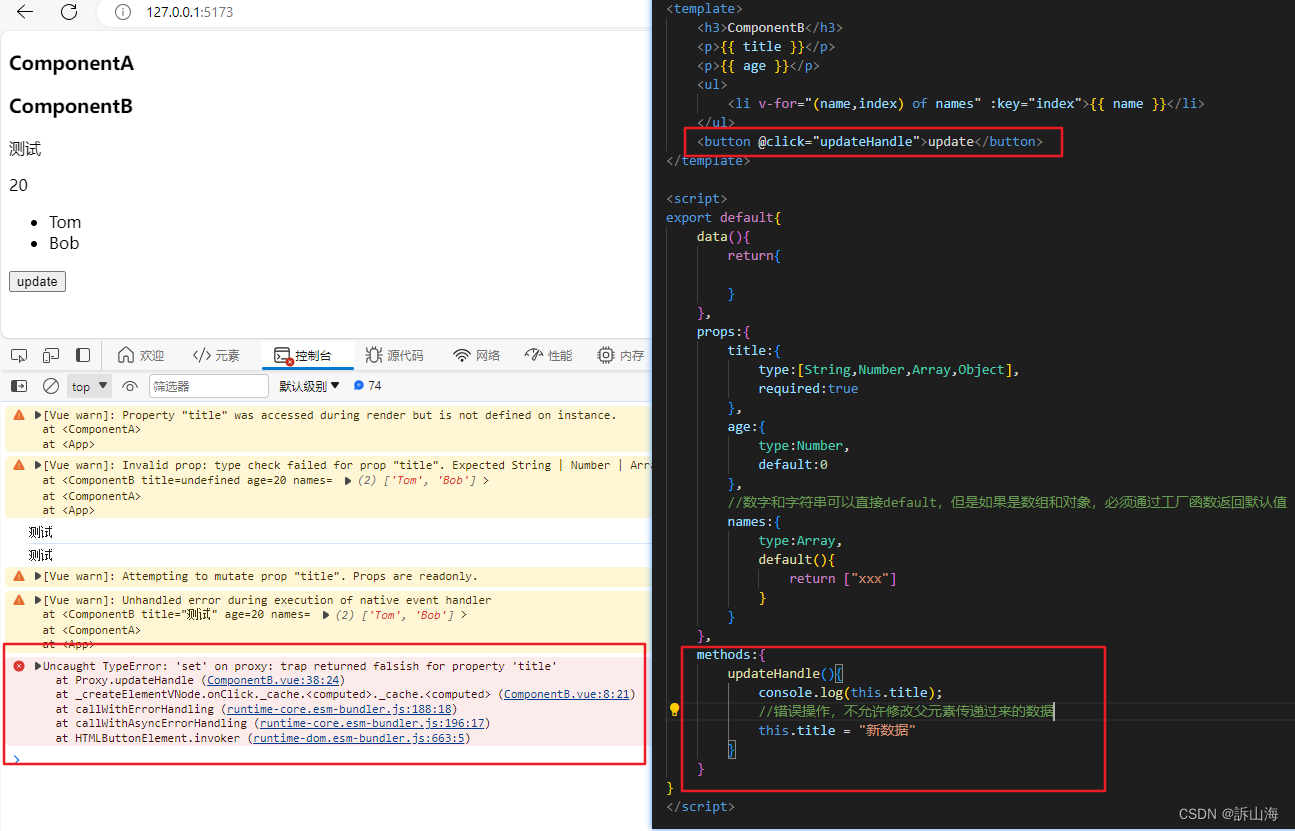Click the <h3>ComponentB</h3> code line
1295x831 pixels.
770,27
